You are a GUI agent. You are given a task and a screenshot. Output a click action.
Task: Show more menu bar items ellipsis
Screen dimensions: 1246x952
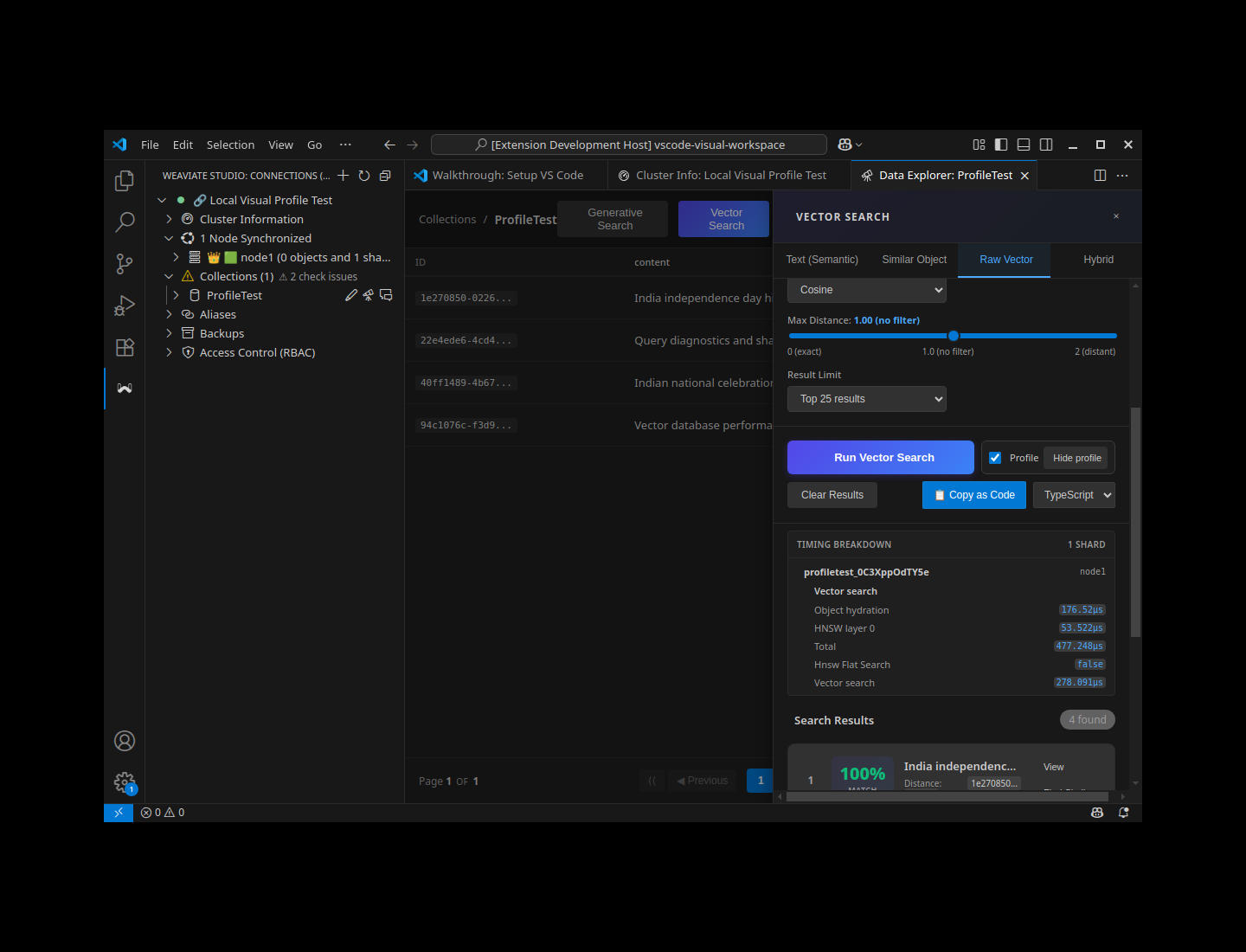click(345, 145)
